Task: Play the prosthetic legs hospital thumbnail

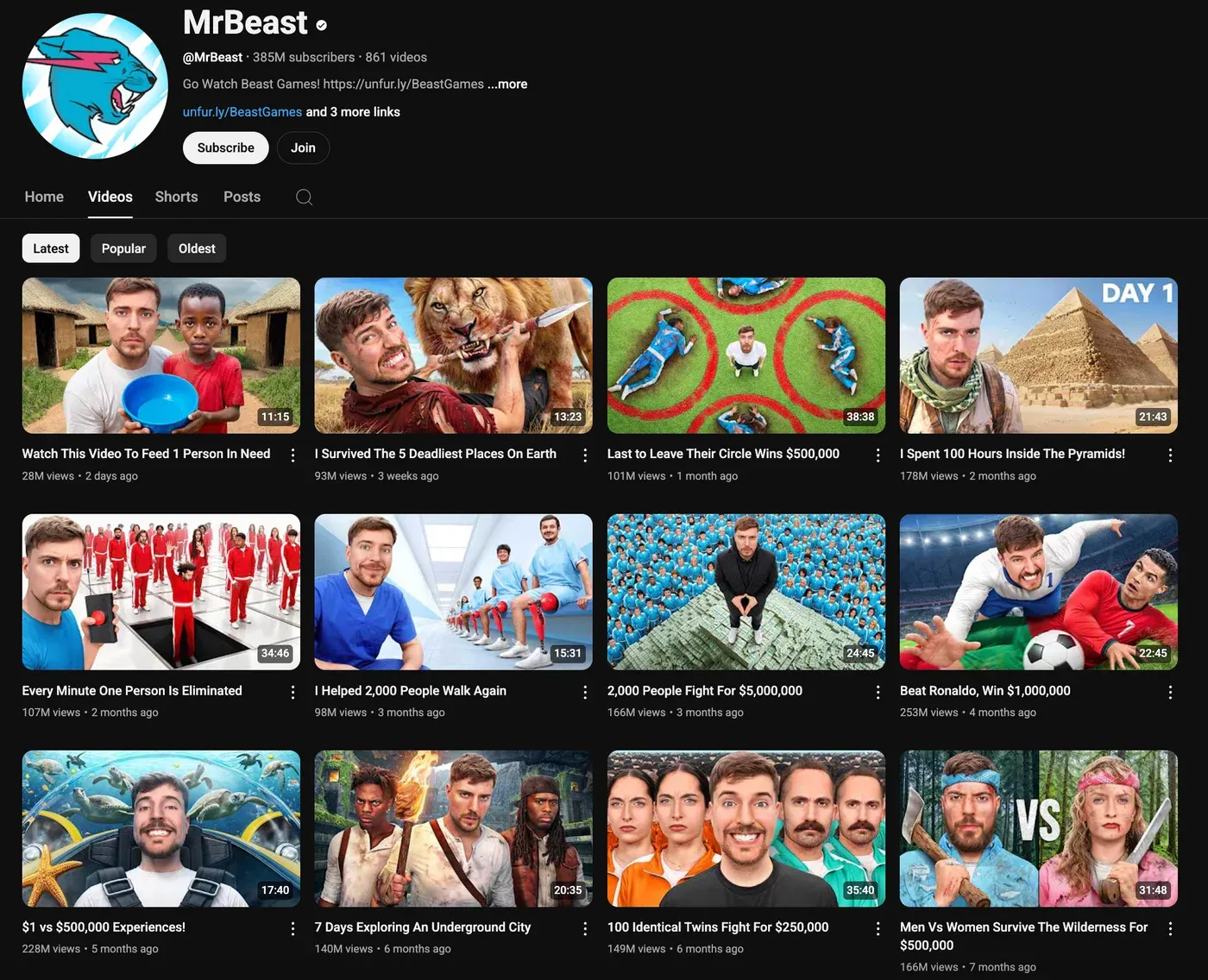Action: (454, 592)
